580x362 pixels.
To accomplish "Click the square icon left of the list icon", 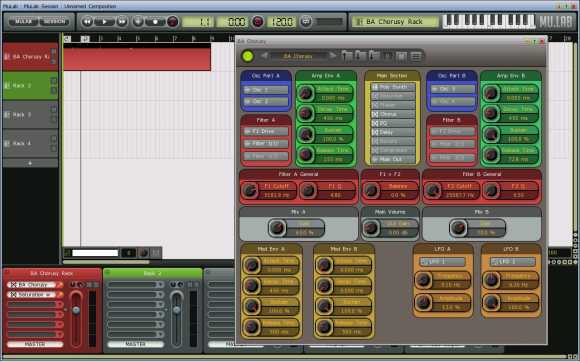I will 402,56.
